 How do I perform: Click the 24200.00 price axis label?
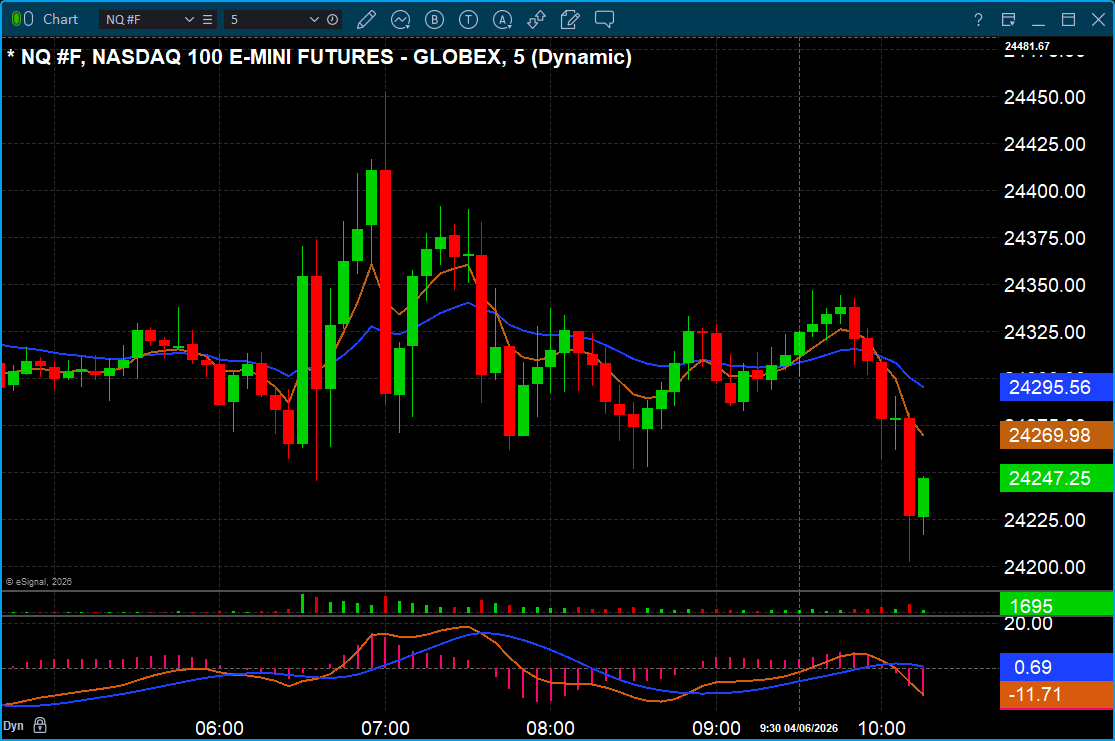coord(1045,567)
